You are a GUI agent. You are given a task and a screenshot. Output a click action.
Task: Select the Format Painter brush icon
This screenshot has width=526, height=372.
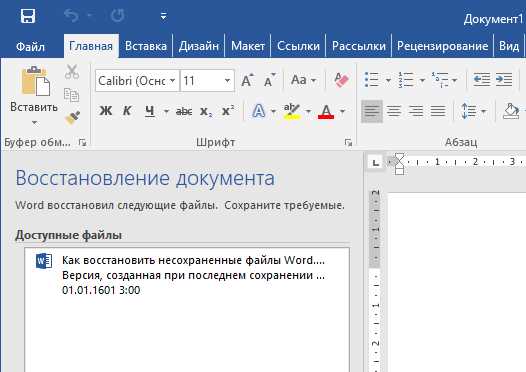coord(72,117)
